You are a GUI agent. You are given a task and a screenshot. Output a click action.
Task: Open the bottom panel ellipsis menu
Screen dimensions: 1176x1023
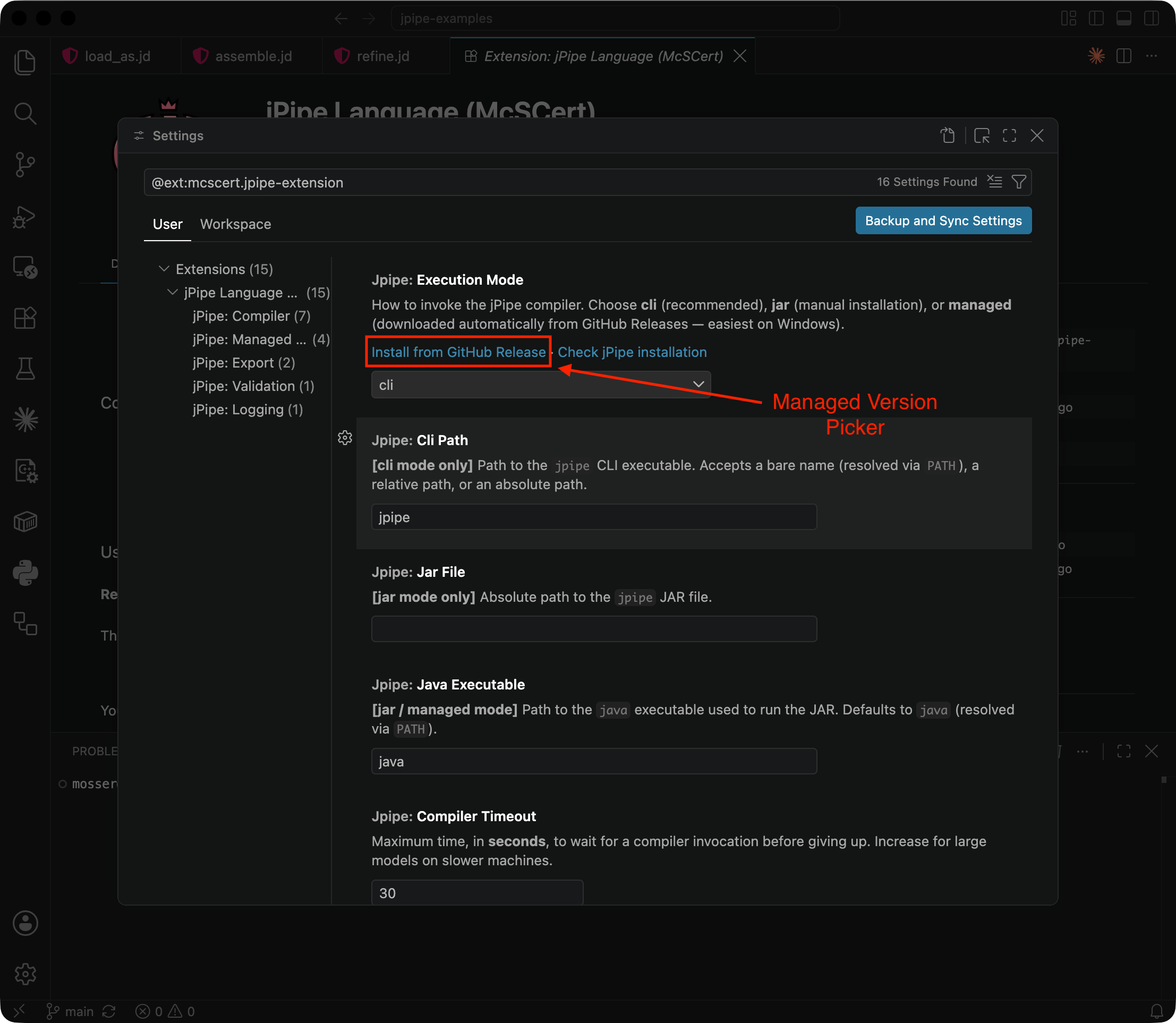coord(1083,751)
